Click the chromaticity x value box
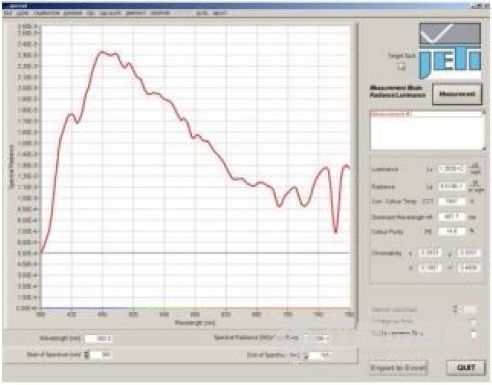The image size is (492, 385). click(x=430, y=253)
